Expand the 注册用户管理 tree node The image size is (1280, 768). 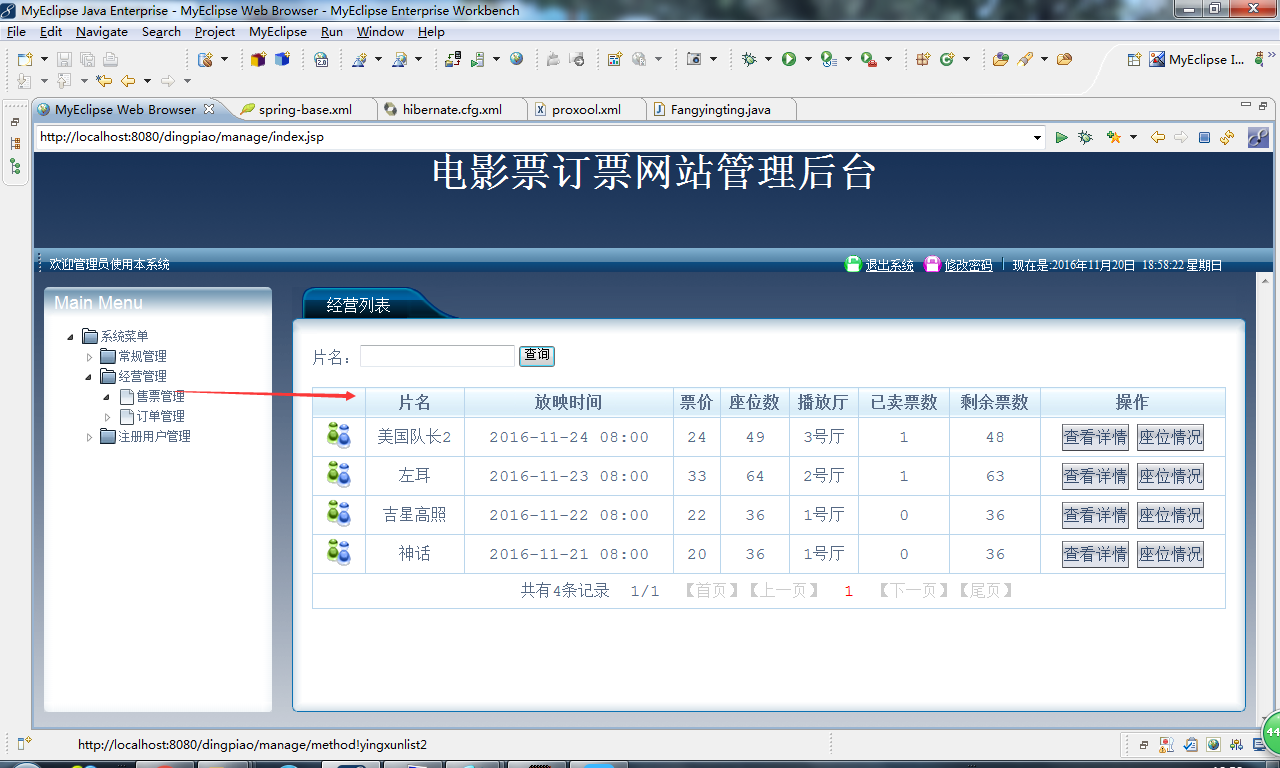tap(88, 436)
